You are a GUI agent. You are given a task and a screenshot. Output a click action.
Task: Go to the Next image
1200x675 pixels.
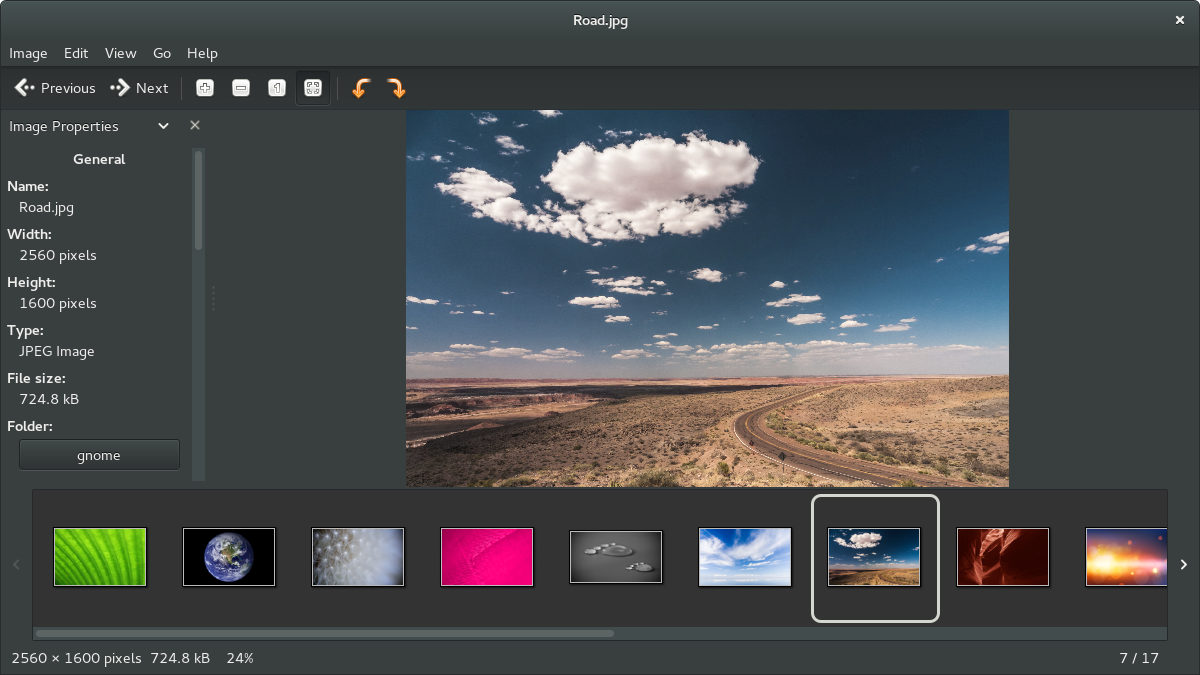pos(139,88)
